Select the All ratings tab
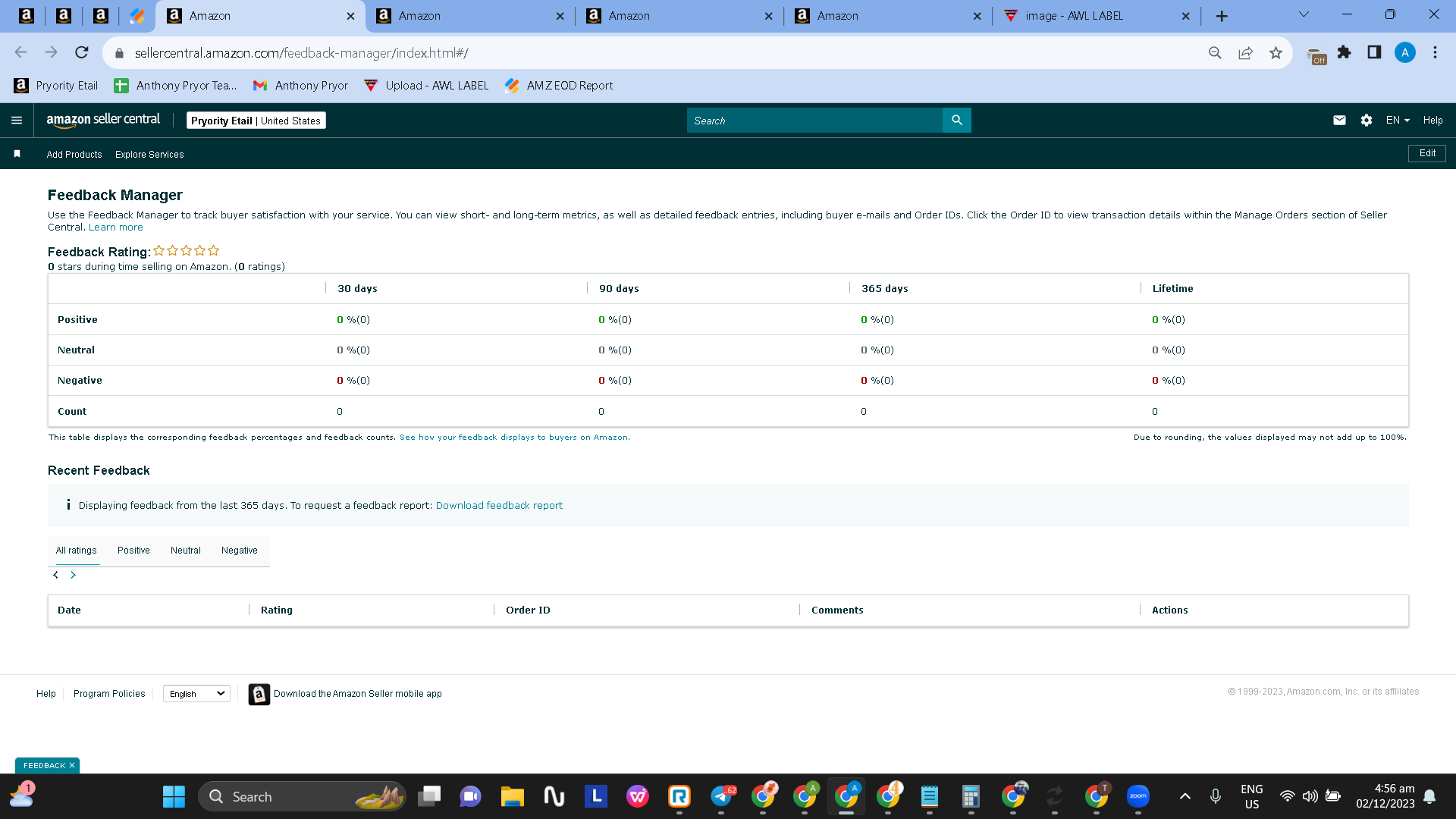 coord(77,551)
